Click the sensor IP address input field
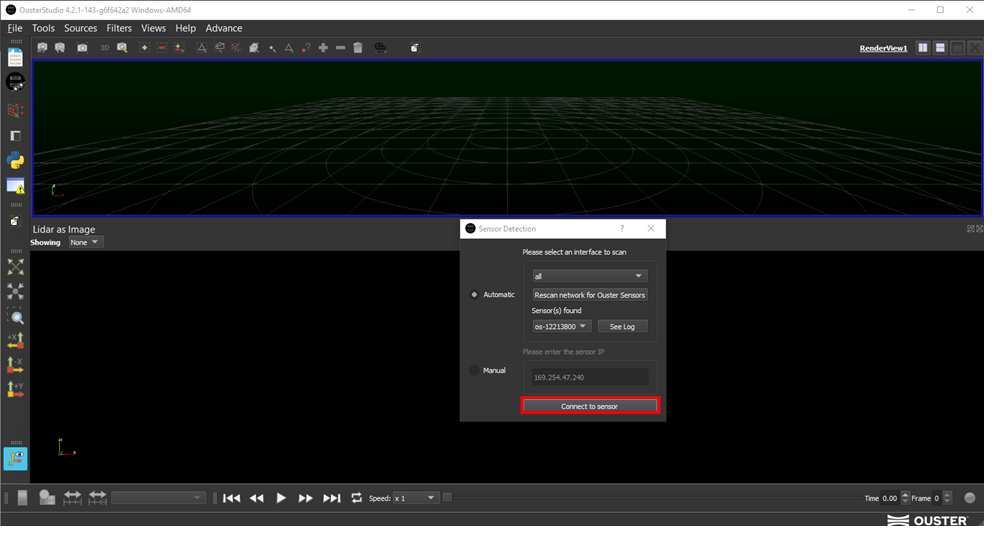The width and height of the screenshot is (1004, 546). coord(590,377)
